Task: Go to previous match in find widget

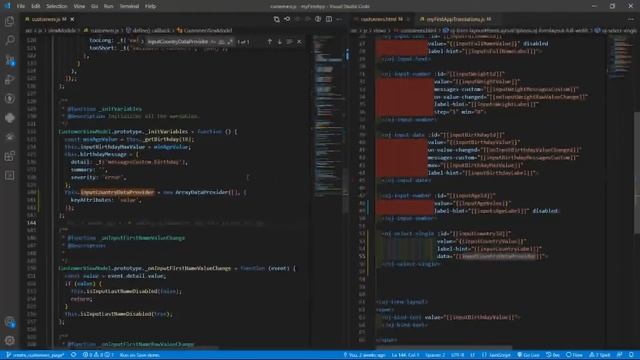Action: click(269, 42)
